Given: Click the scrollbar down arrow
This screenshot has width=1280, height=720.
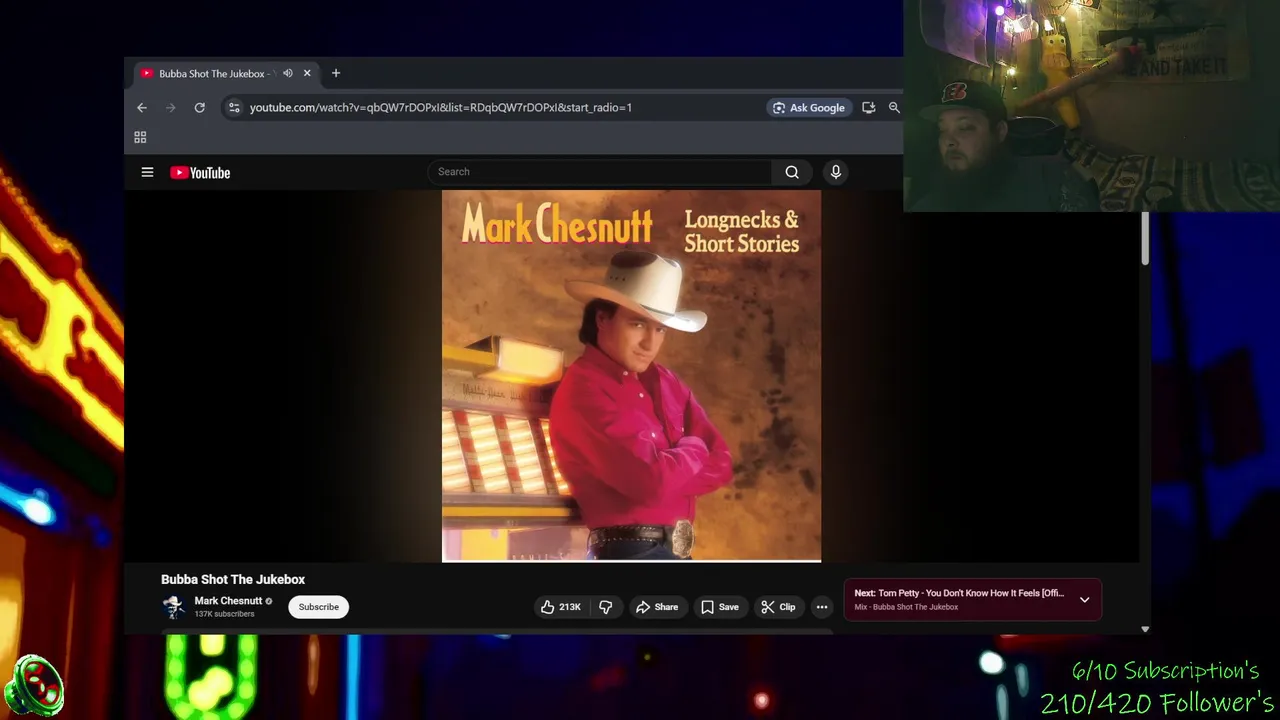Looking at the screenshot, I should [1145, 629].
